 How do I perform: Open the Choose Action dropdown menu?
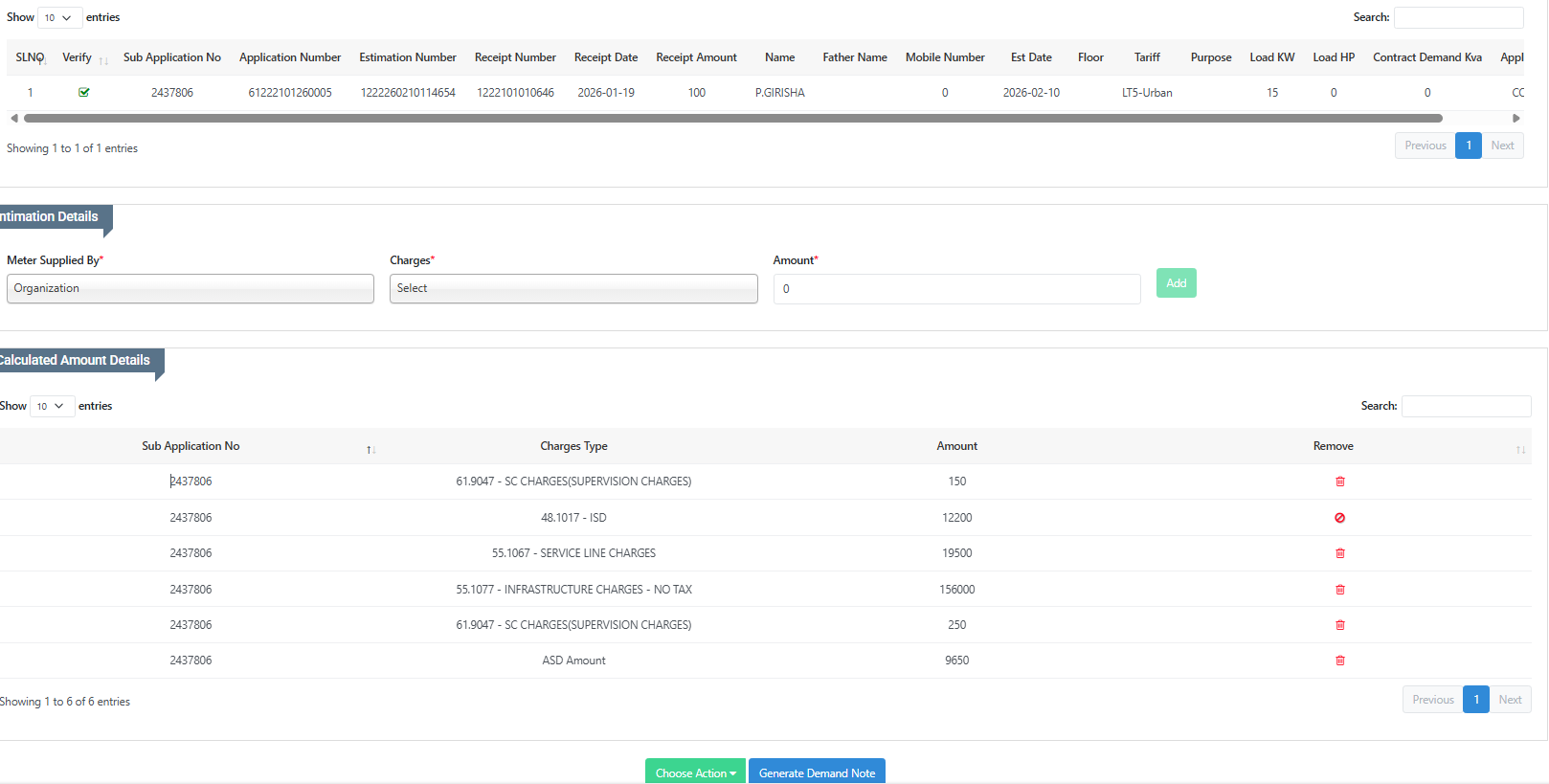click(x=695, y=773)
